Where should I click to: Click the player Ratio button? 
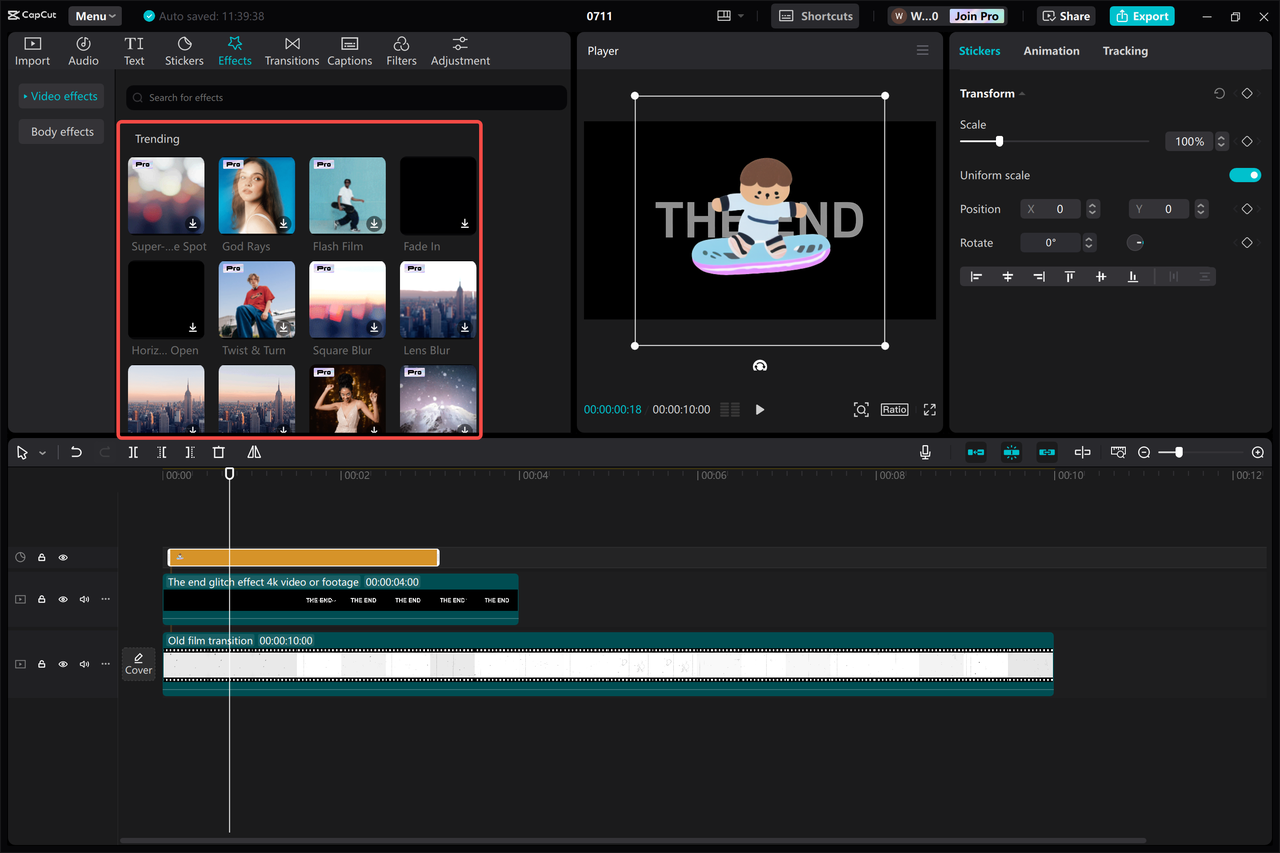tap(894, 410)
